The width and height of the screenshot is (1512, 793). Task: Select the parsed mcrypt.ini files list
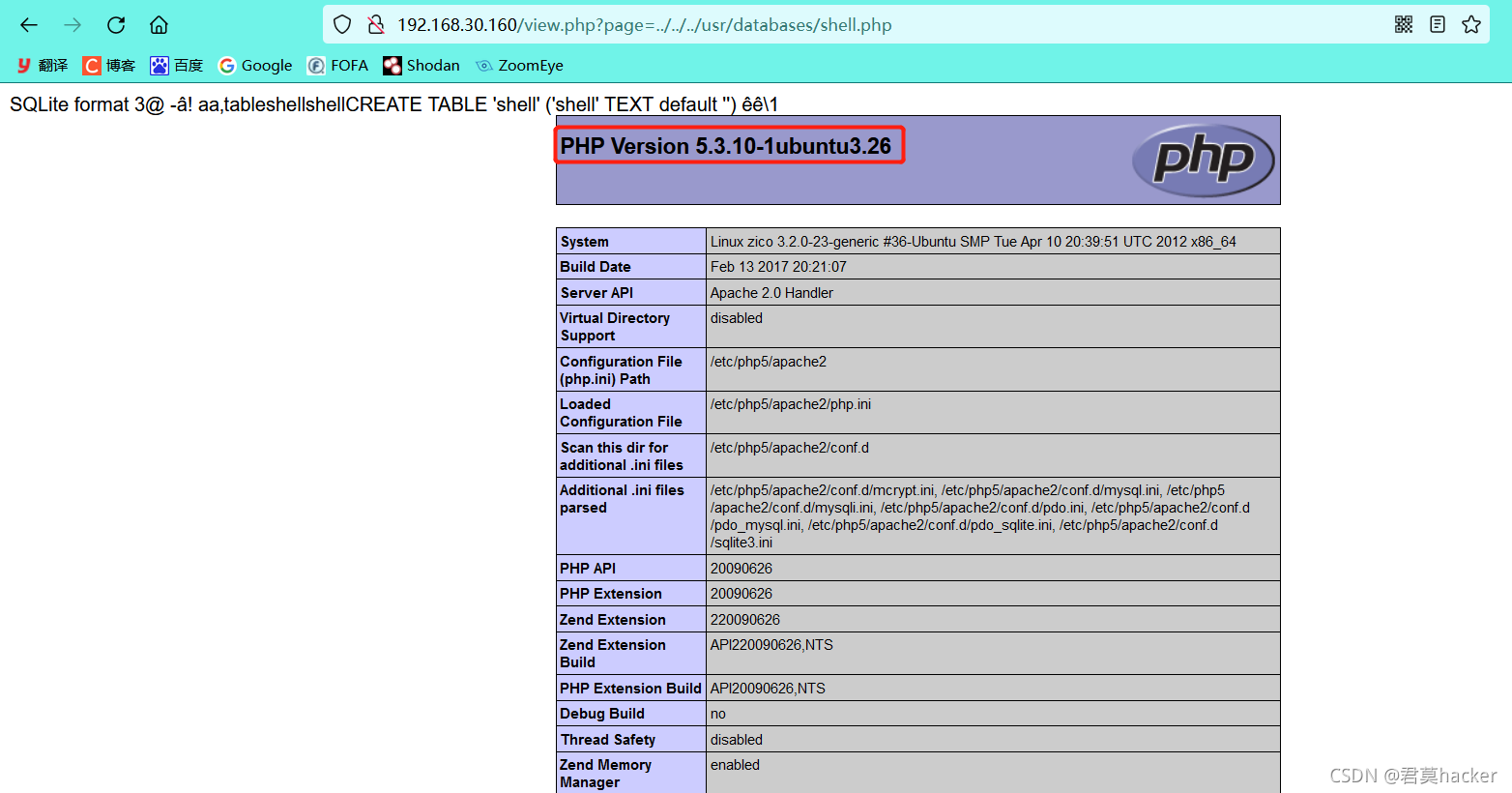click(980, 516)
